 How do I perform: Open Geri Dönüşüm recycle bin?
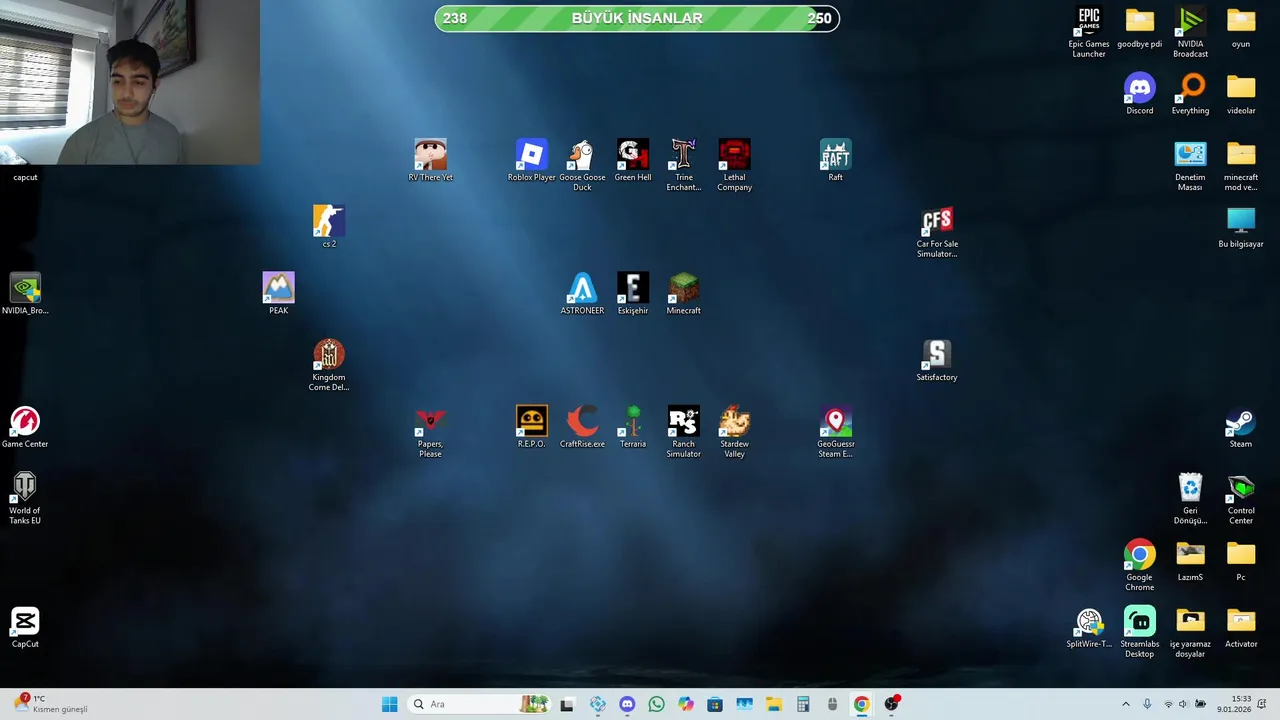(1190, 498)
